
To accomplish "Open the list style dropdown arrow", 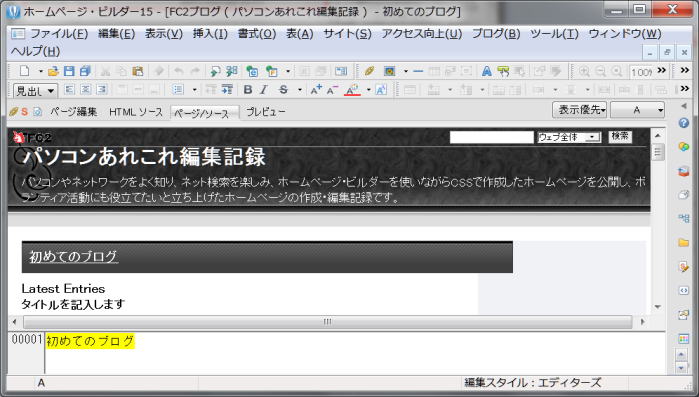I will (x=194, y=90).
